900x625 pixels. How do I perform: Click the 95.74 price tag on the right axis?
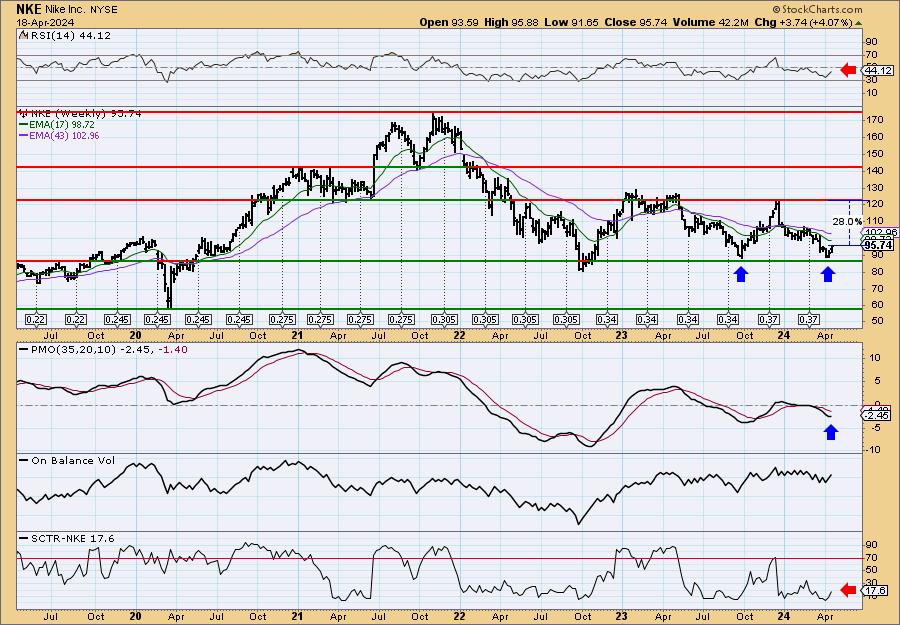(x=879, y=245)
